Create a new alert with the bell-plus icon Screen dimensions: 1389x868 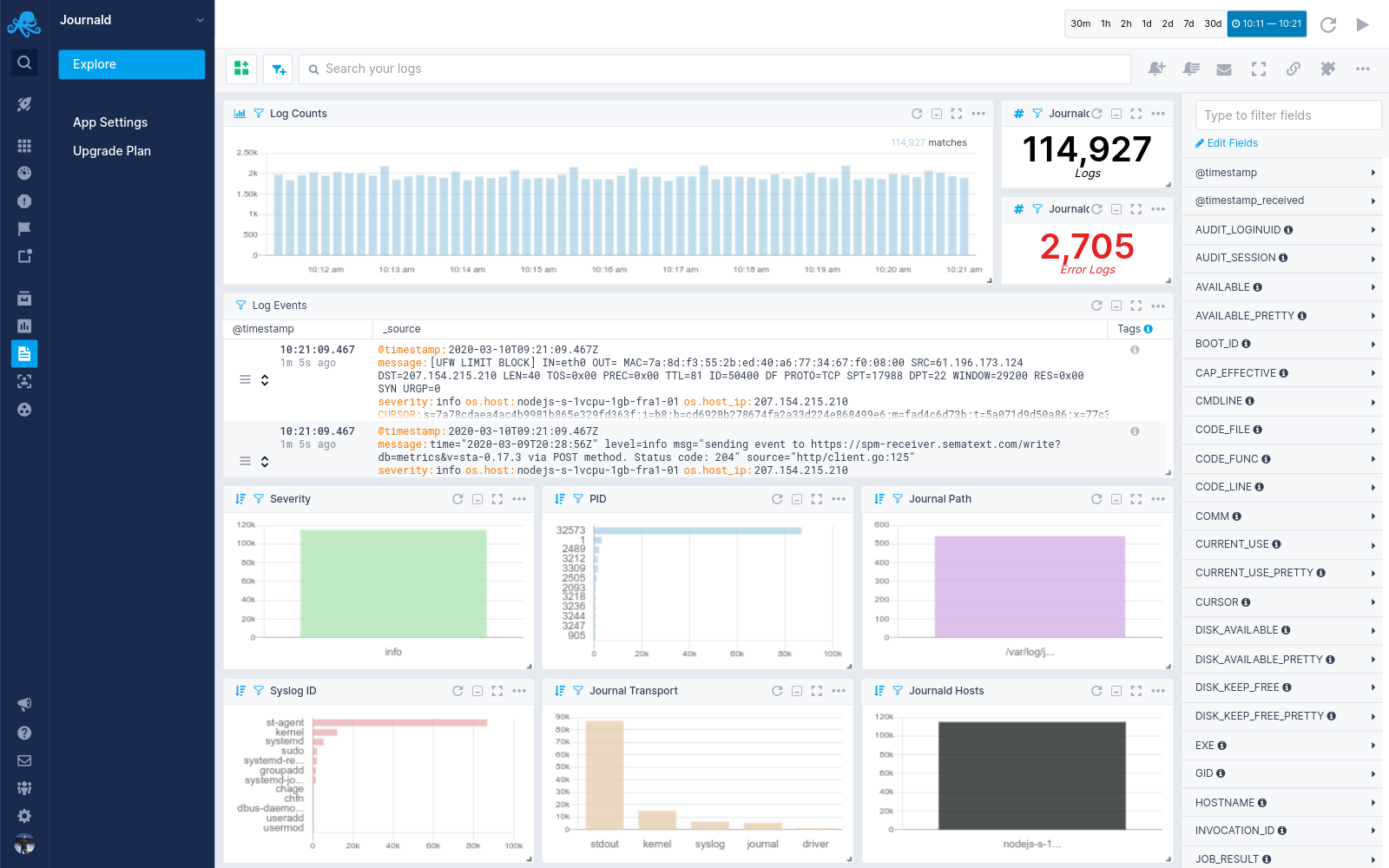(1156, 69)
